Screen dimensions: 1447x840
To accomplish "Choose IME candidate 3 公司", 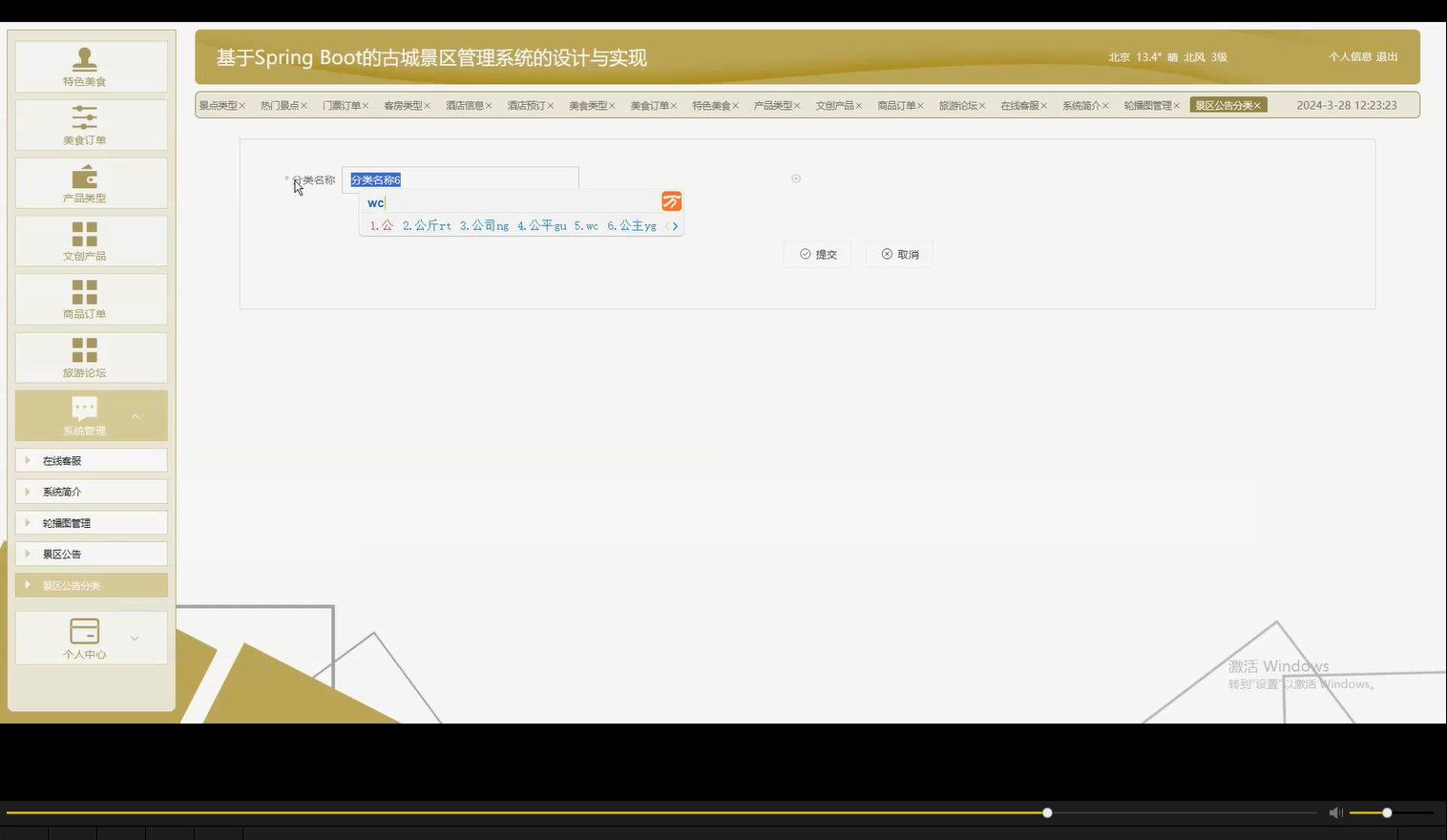I will (x=484, y=226).
